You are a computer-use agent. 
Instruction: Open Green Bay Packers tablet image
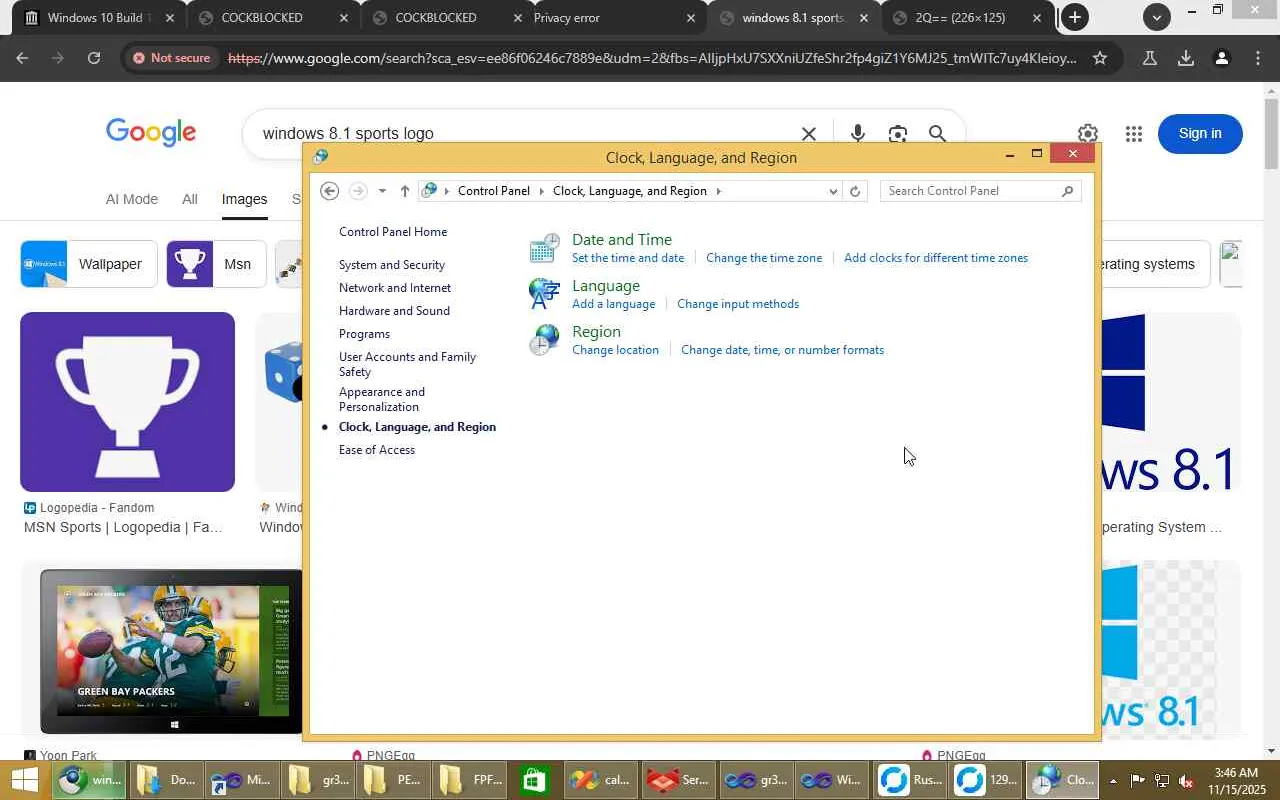171,652
